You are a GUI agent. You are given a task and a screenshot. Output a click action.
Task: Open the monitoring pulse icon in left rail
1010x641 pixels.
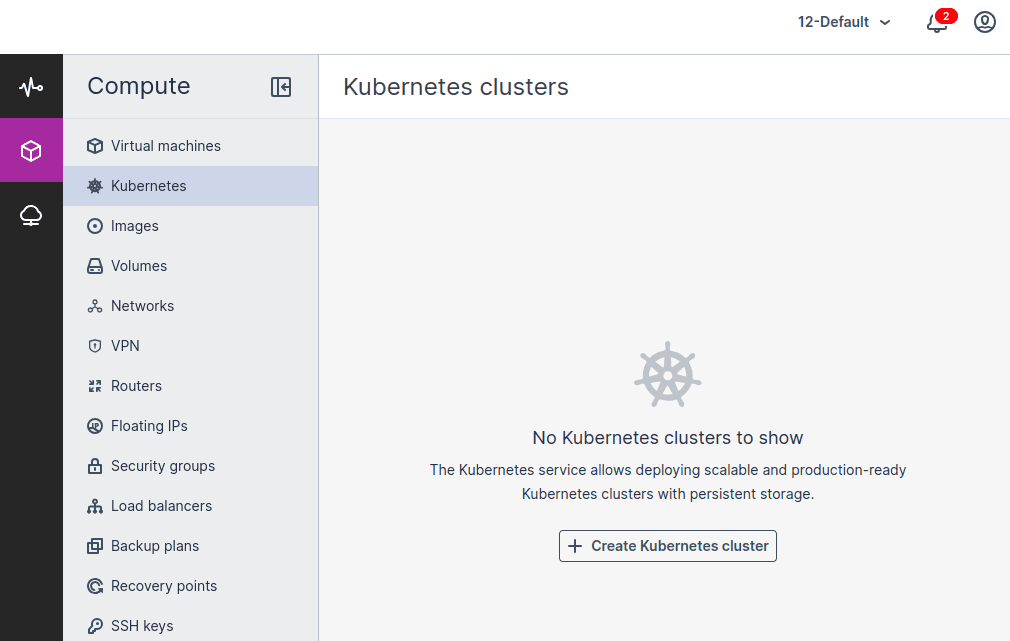click(31, 86)
